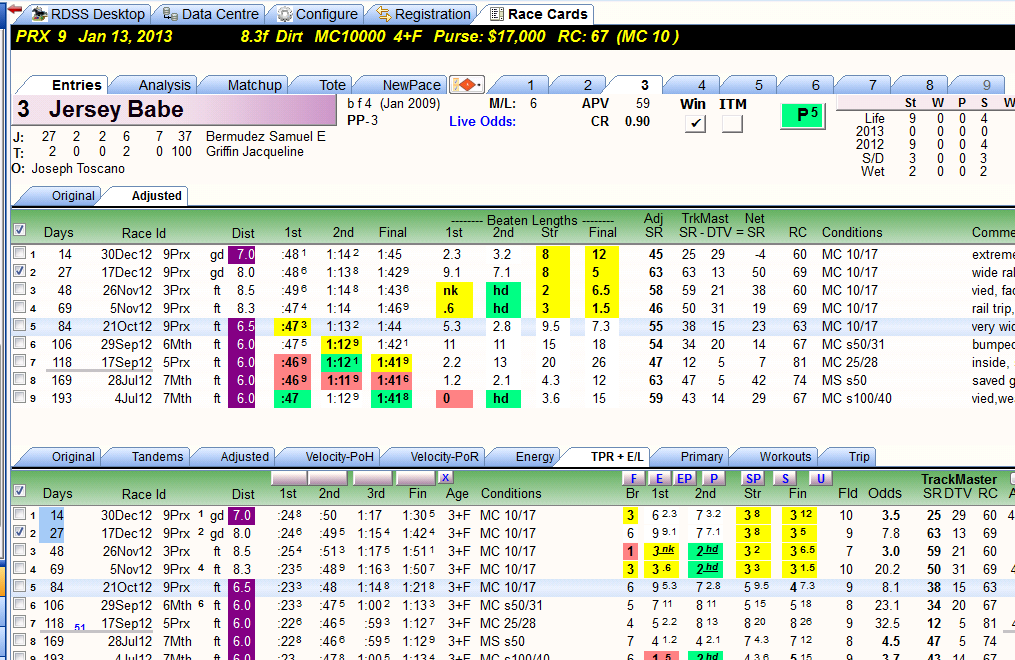1015x660 pixels.
Task: Click the green P5 button
Action: (803, 116)
